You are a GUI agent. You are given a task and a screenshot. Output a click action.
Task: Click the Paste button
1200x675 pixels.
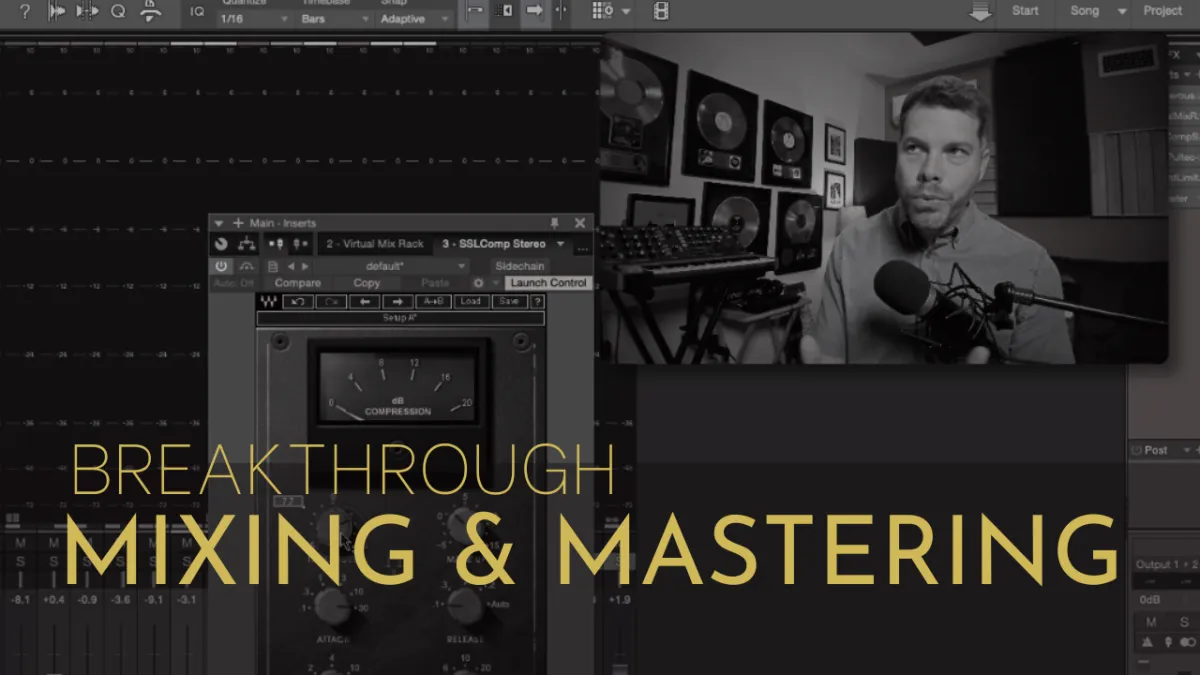(x=435, y=283)
